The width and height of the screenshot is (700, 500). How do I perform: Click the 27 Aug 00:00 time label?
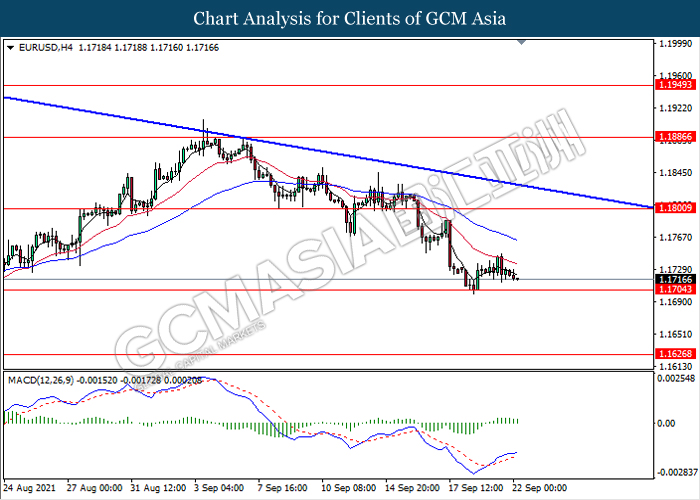(95, 488)
